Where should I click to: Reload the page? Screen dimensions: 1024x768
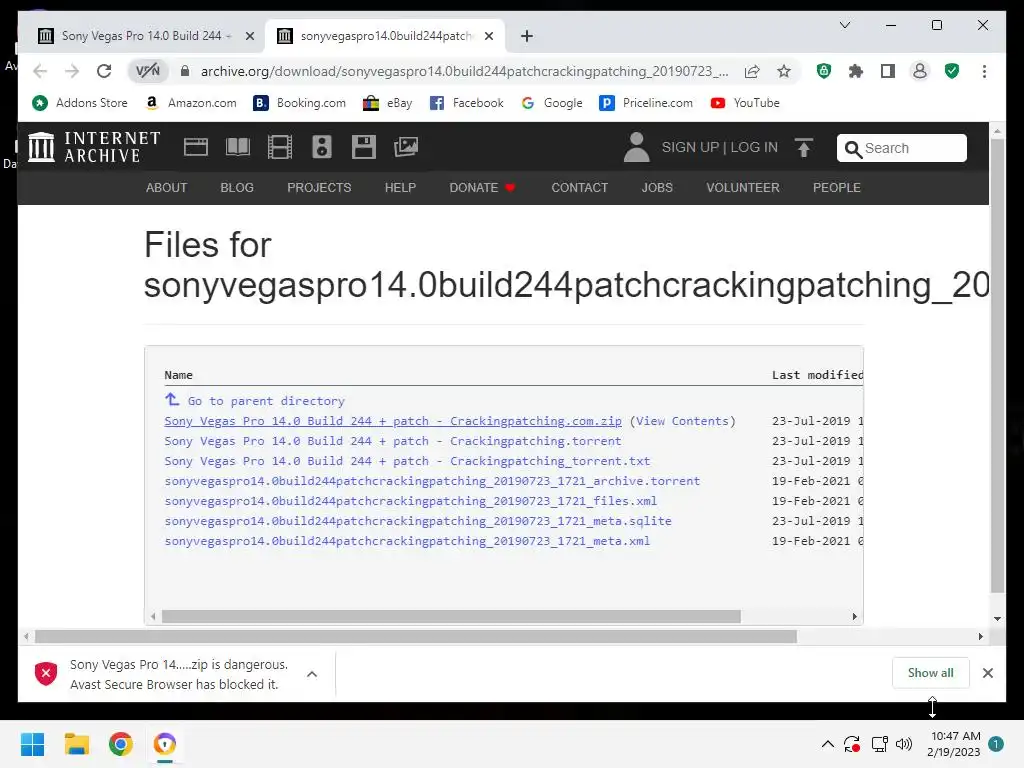pos(104,71)
